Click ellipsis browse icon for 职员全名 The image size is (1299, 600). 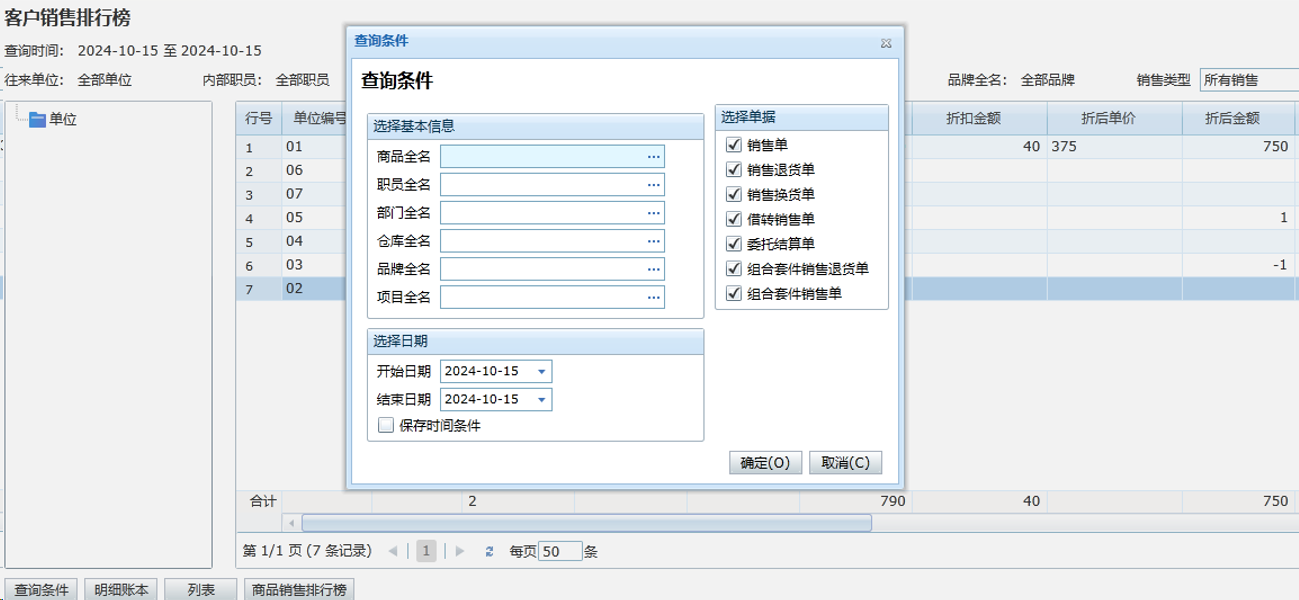point(653,185)
